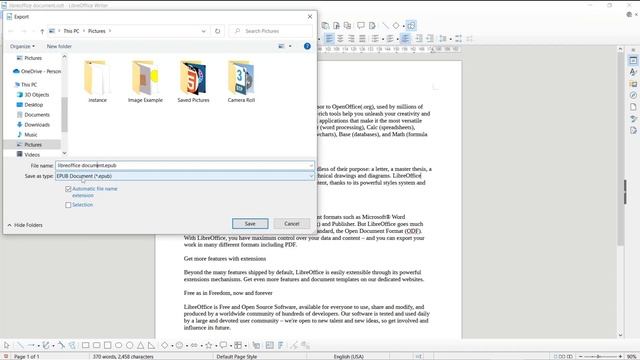Image resolution: width=640 pixels, height=360 pixels.
Task: Toggle Automatic file name extension checkbox
Action: tap(68, 189)
